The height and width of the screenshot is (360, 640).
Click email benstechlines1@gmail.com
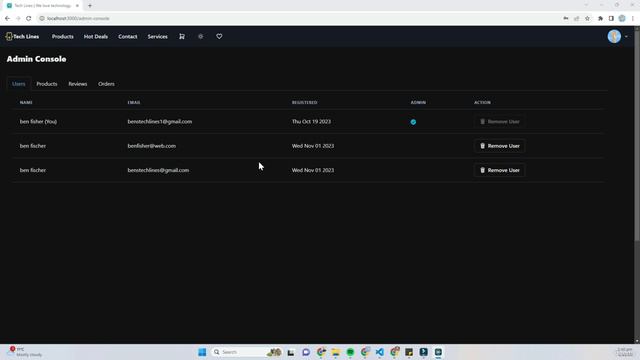(x=160, y=122)
